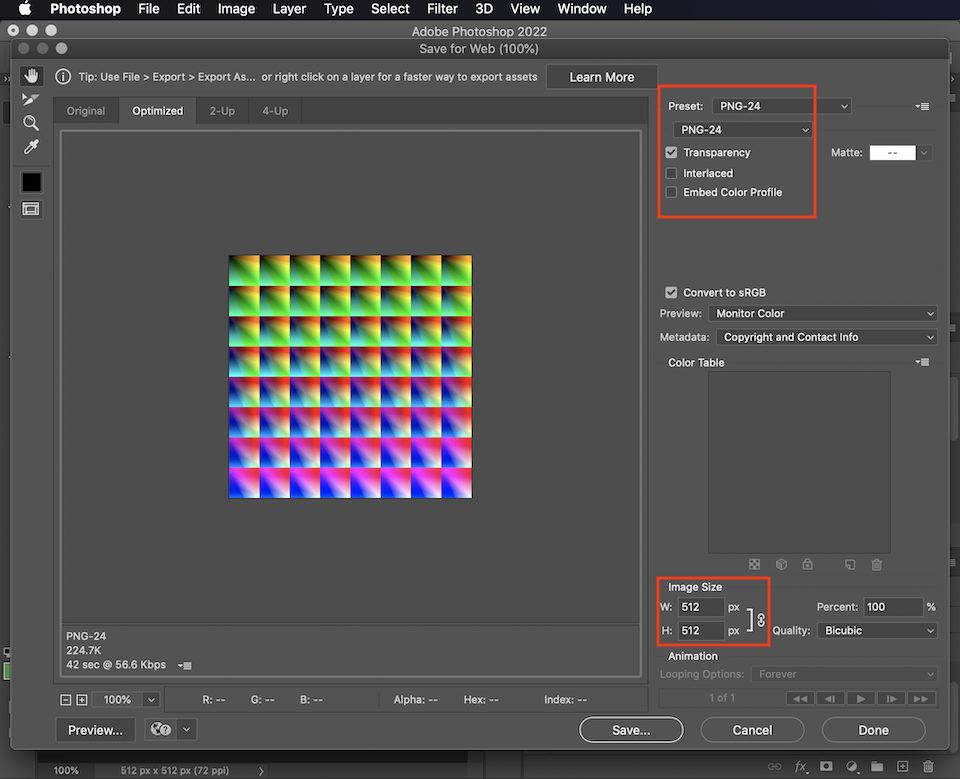Go to last animation frame
The height and width of the screenshot is (779, 960).
coord(921,698)
